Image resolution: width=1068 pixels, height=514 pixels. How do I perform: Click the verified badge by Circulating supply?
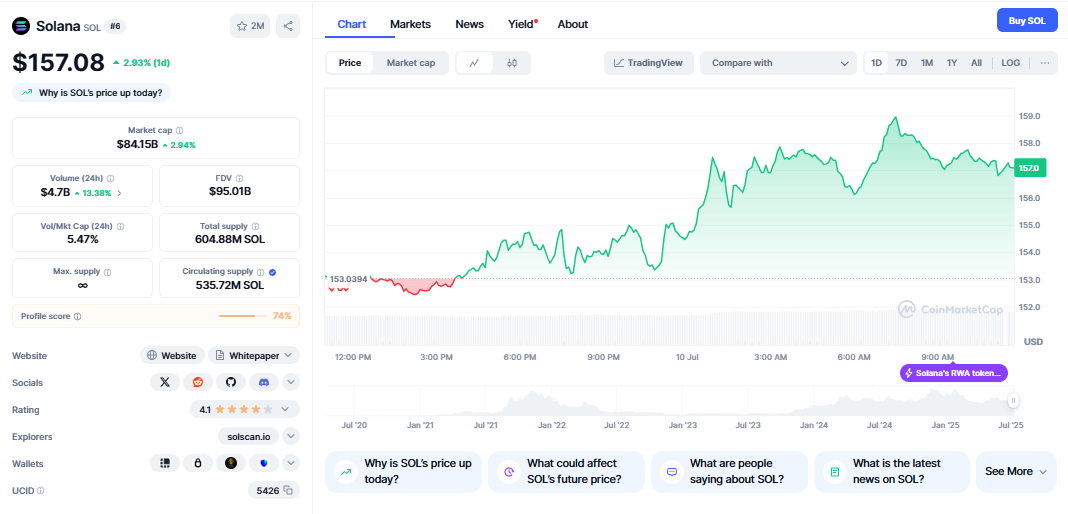272,272
